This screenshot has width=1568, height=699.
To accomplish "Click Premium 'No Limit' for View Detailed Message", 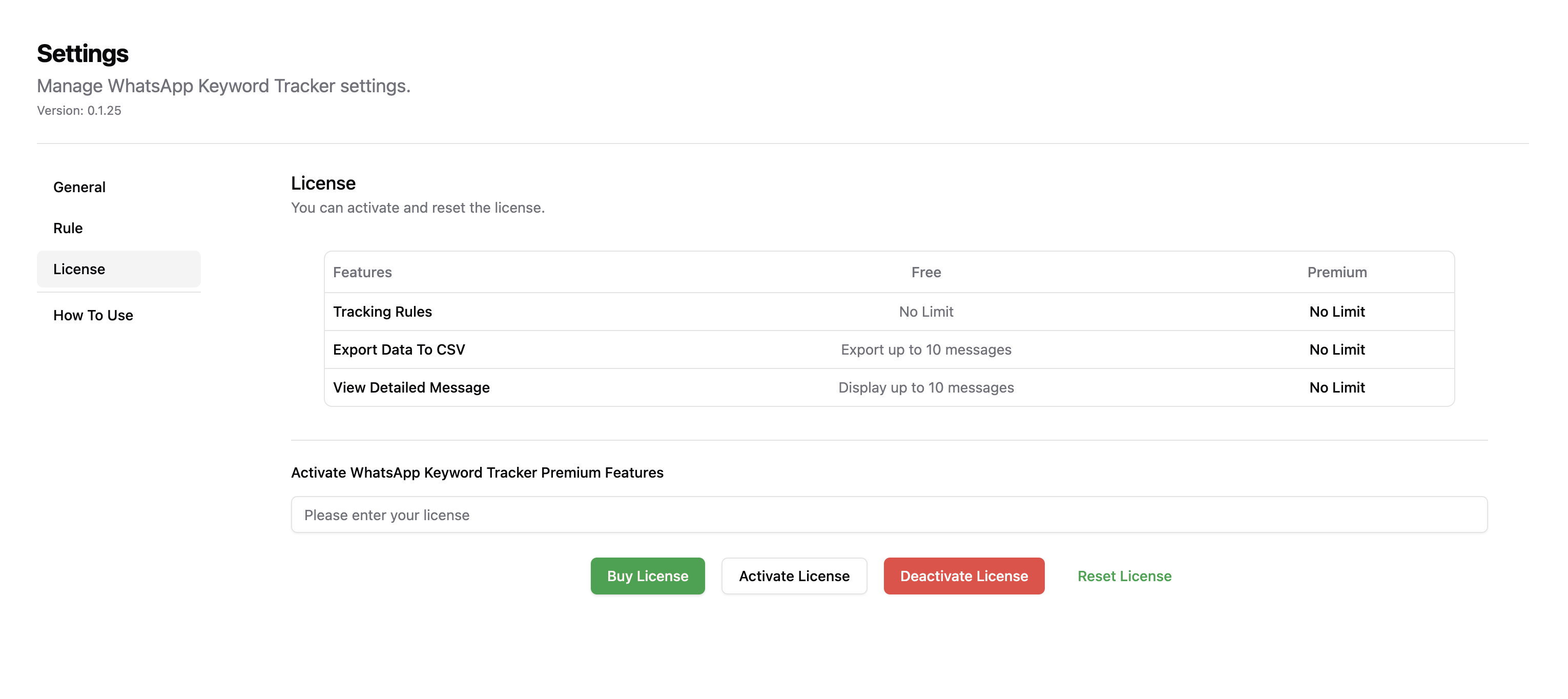I will (x=1337, y=387).
